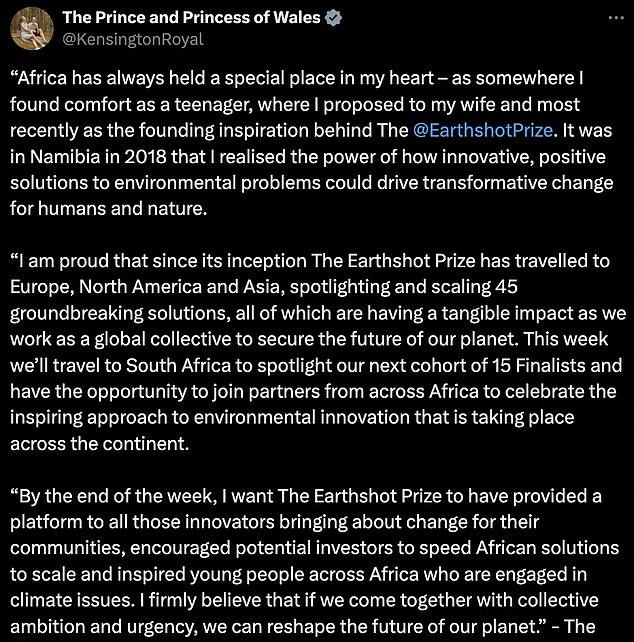
Task: Open the three-dot more options menu
Action: [x=616, y=18]
